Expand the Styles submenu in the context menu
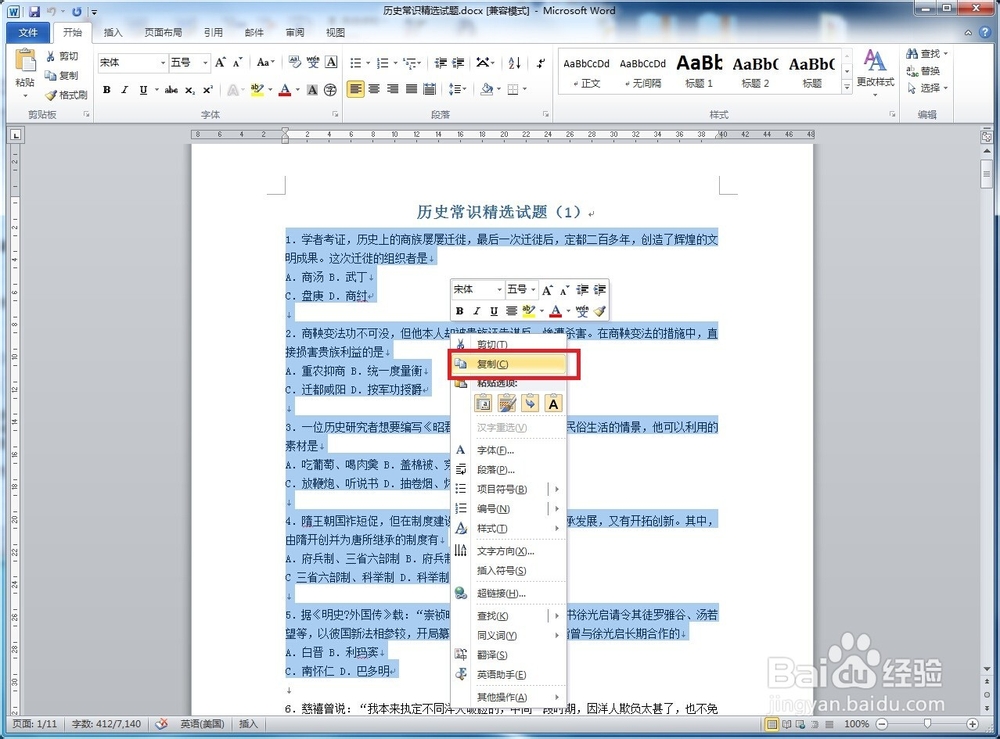Screen dimensions: 1000x739 557,528
